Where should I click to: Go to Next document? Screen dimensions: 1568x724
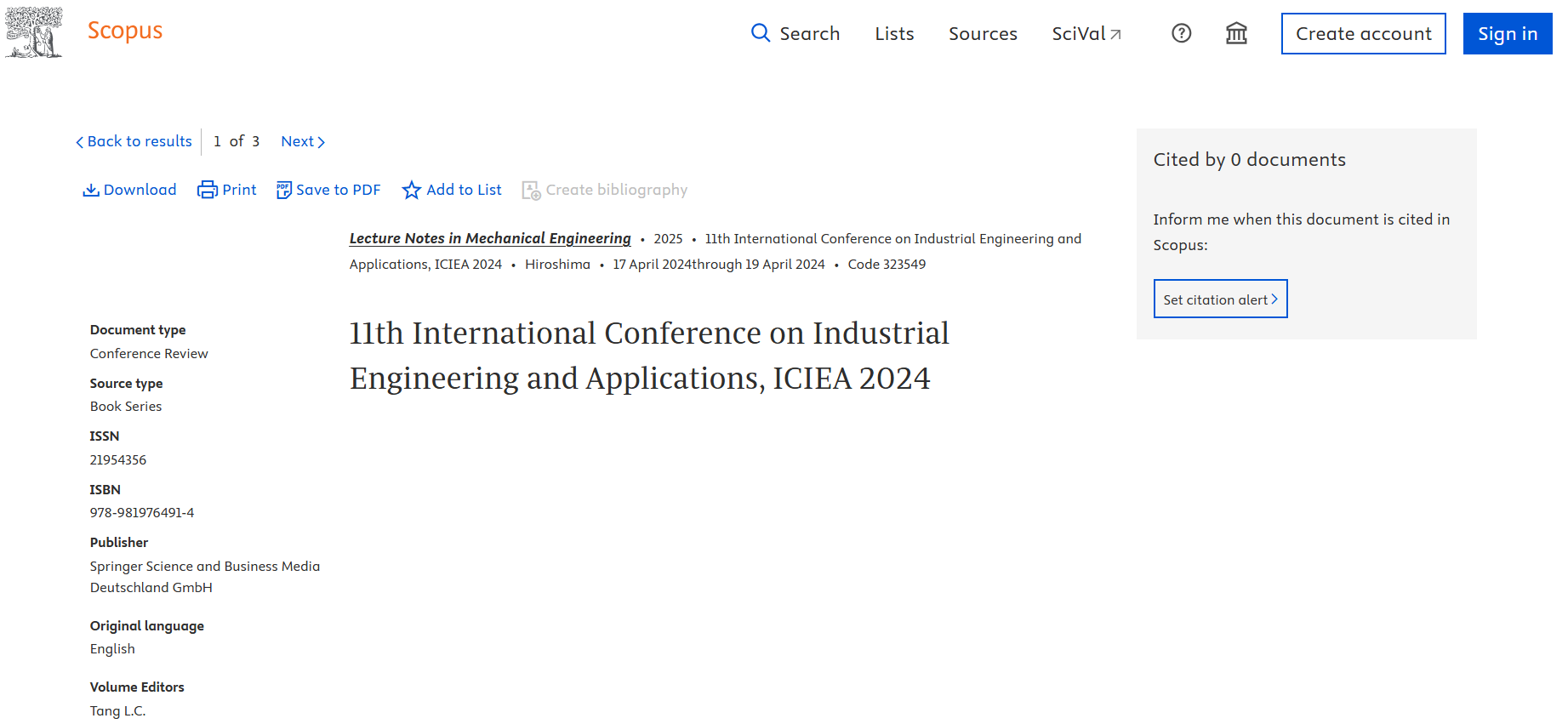pyautogui.click(x=303, y=141)
